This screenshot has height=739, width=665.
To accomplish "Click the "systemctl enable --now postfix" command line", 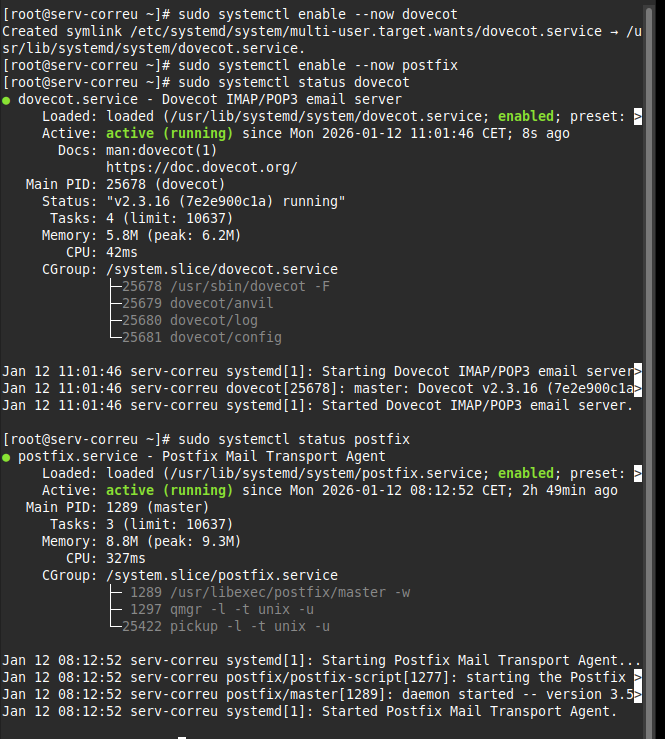I will (x=288, y=65).
